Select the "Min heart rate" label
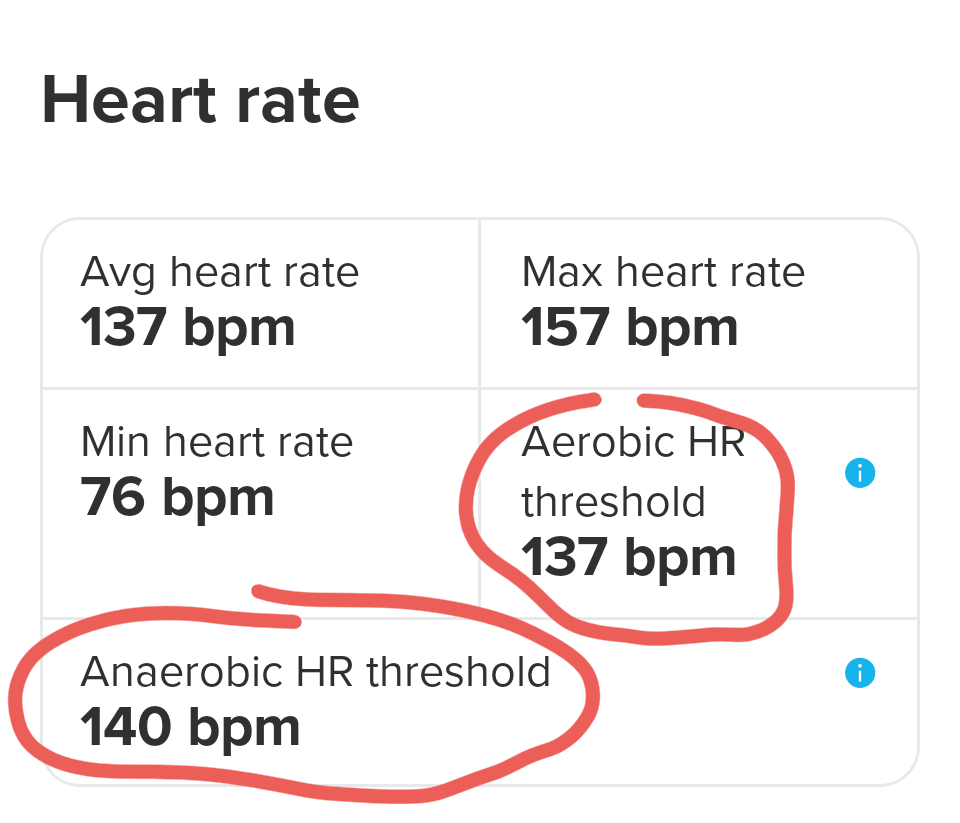Screen dimensions: 960x823 click(x=217, y=442)
